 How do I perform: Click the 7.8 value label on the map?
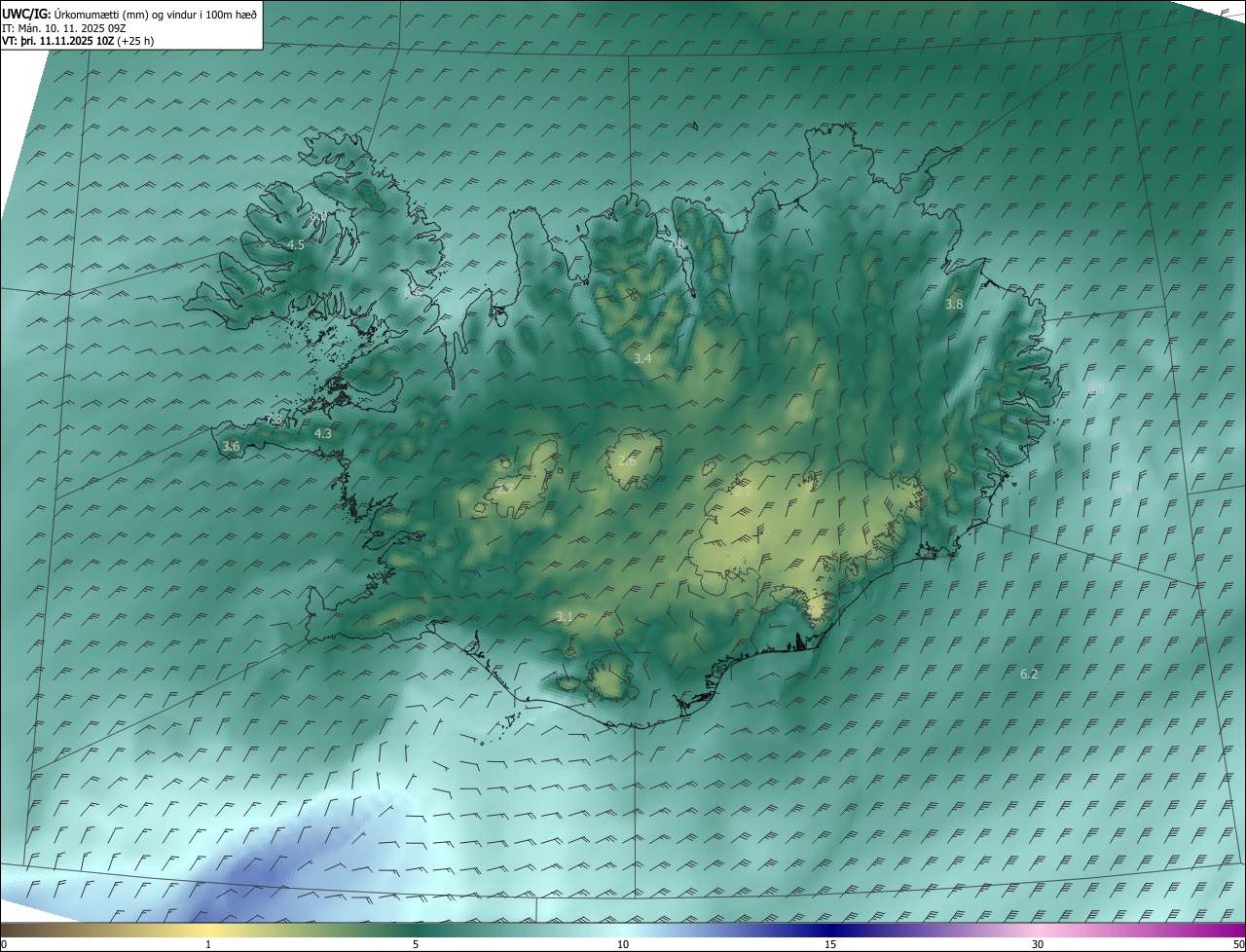(x=676, y=243)
